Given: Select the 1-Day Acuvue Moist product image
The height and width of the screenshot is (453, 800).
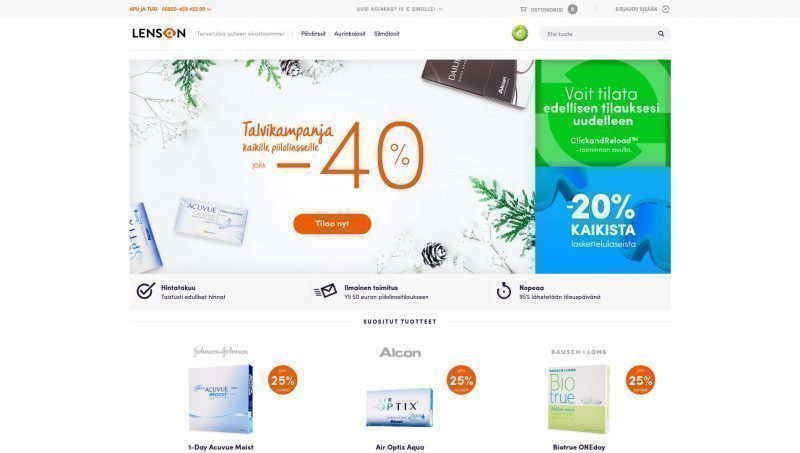Looking at the screenshot, I should point(220,398).
